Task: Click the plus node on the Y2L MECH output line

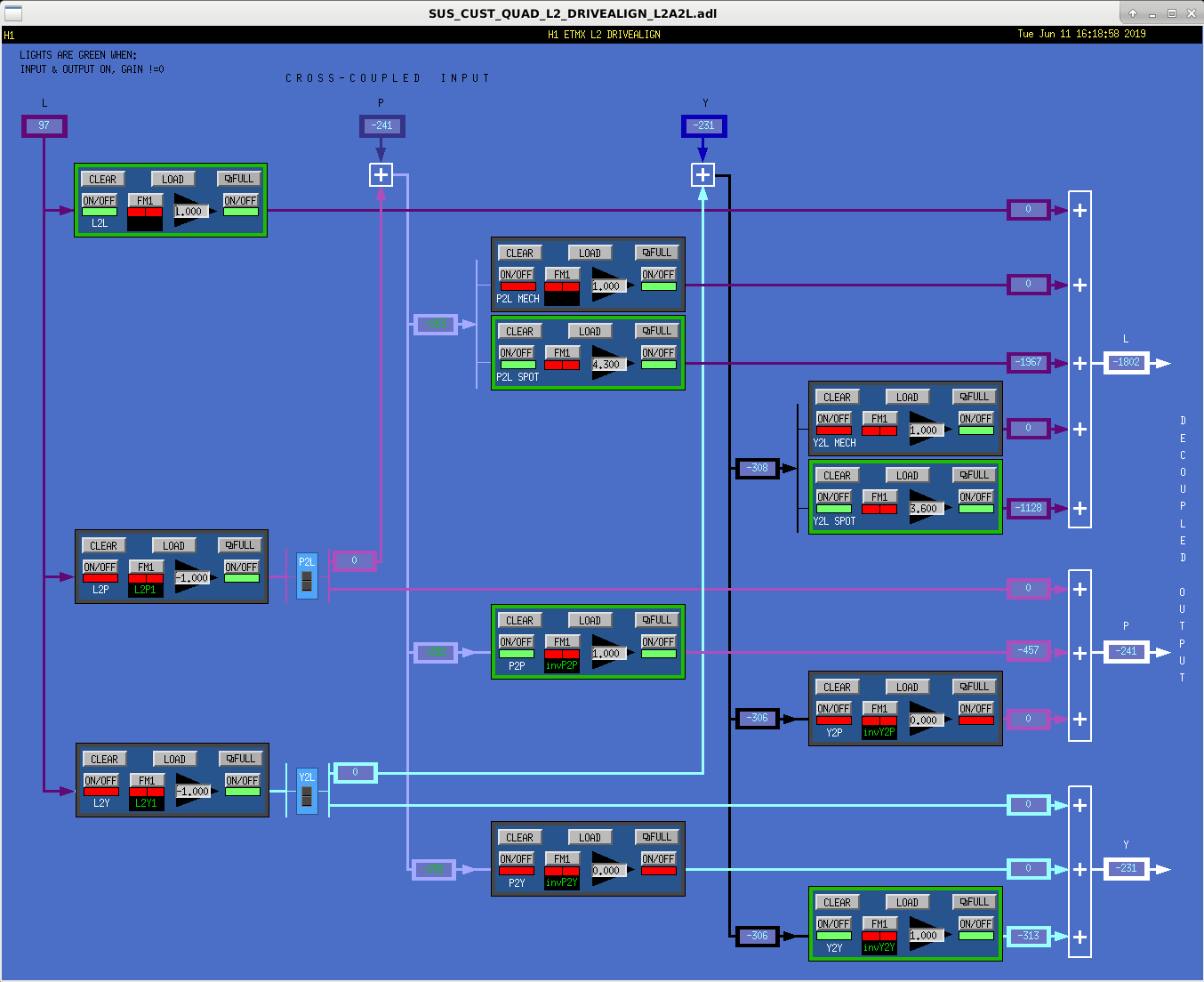Action: [1080, 429]
